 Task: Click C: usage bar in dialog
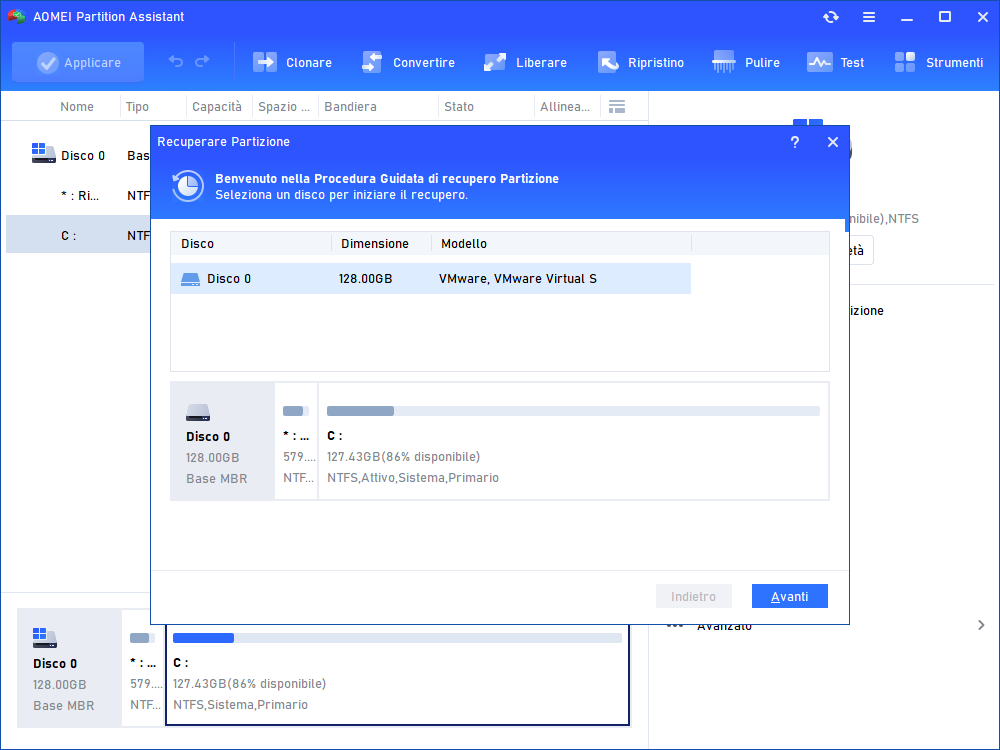573,411
